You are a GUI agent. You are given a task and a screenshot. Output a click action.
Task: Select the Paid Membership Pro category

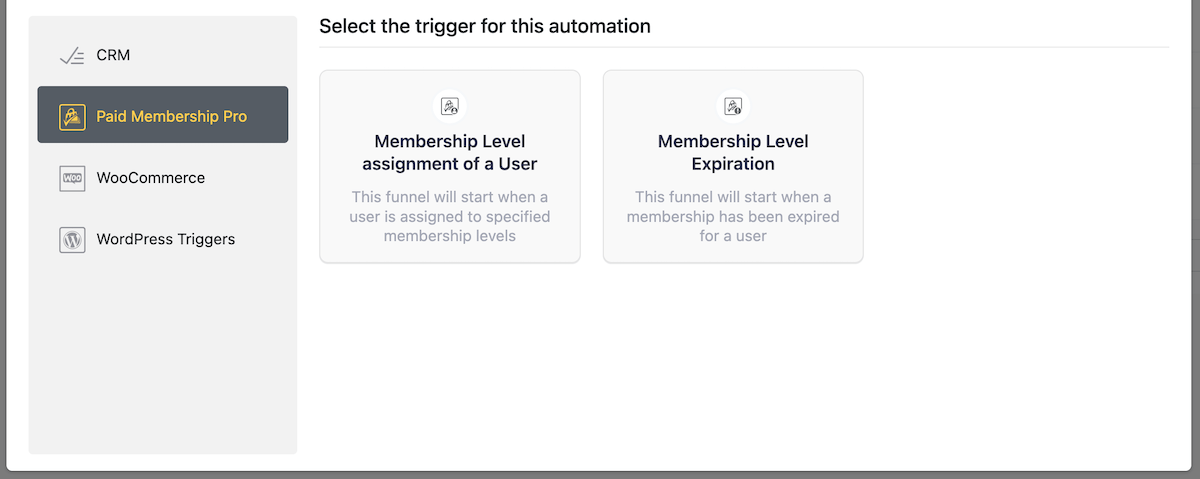[x=163, y=114]
